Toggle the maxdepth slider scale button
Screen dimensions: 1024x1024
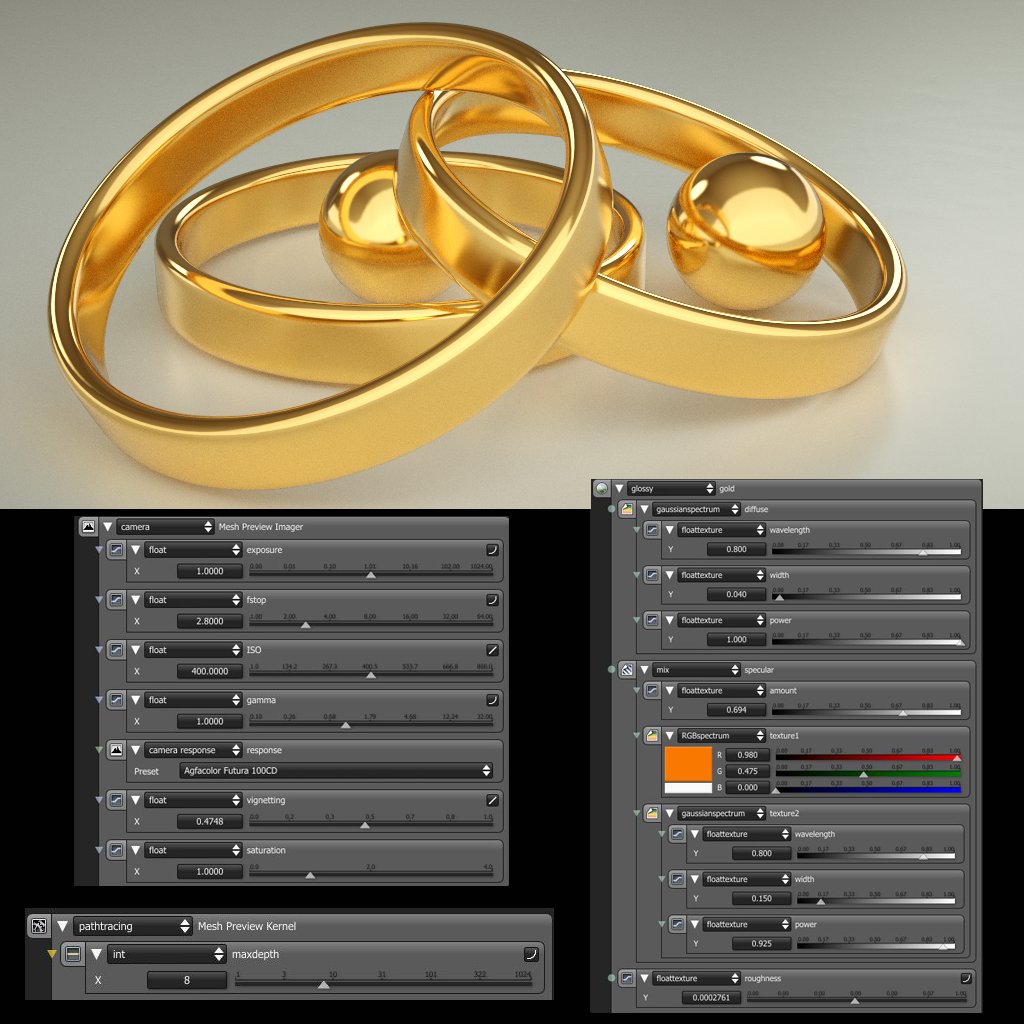[x=531, y=954]
